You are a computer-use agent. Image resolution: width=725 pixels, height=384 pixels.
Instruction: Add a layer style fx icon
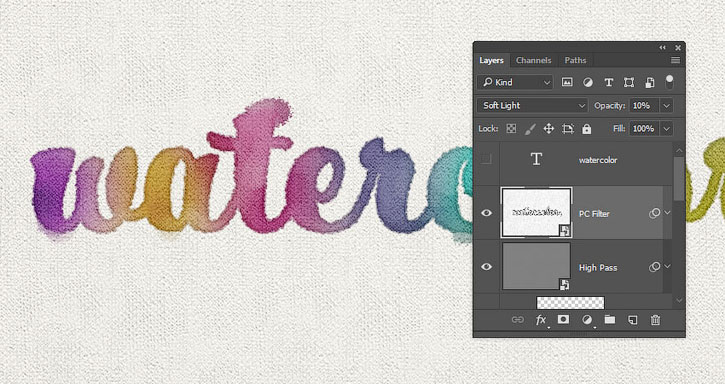(541, 320)
